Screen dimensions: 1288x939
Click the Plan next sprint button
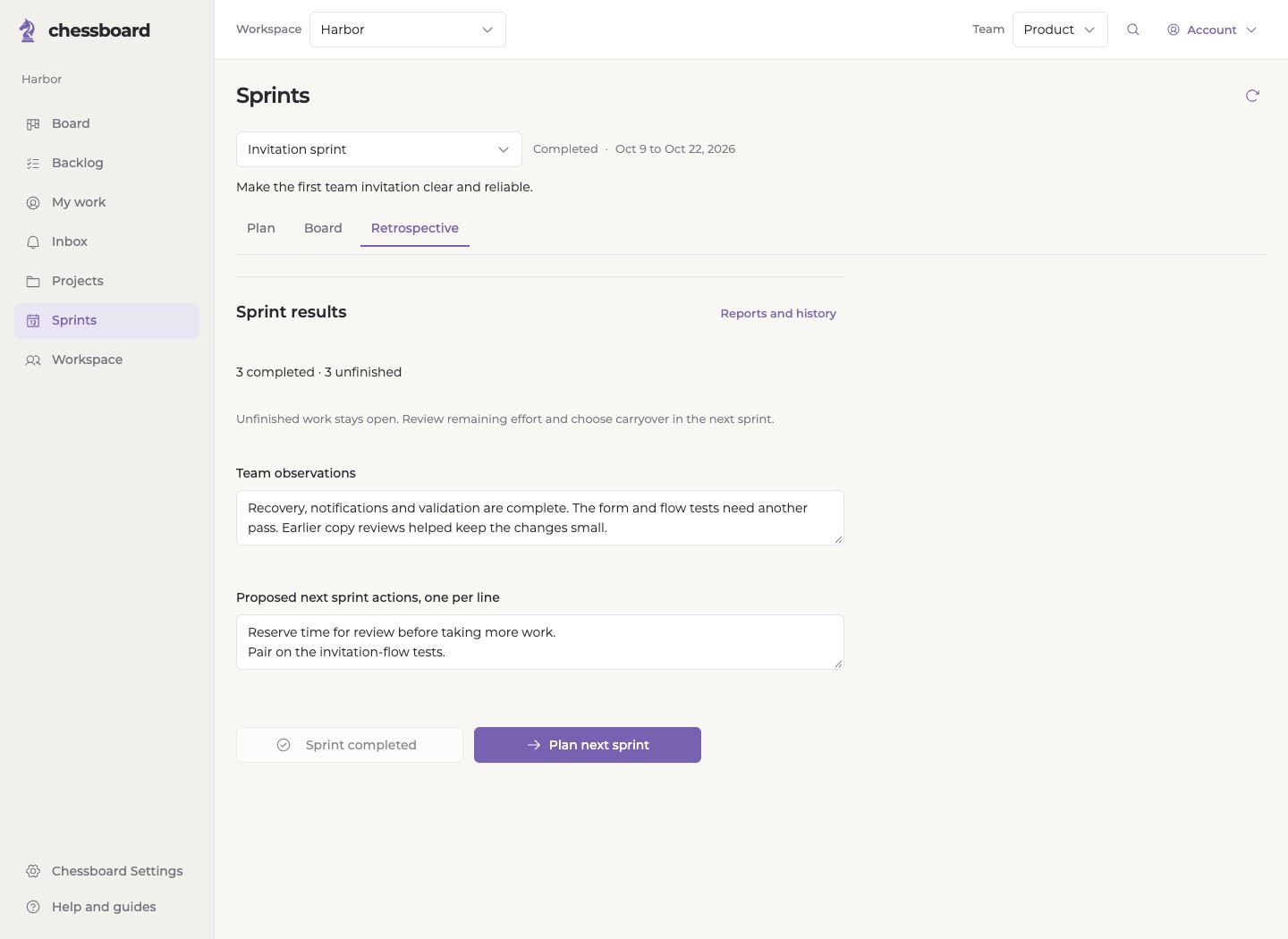click(x=588, y=745)
